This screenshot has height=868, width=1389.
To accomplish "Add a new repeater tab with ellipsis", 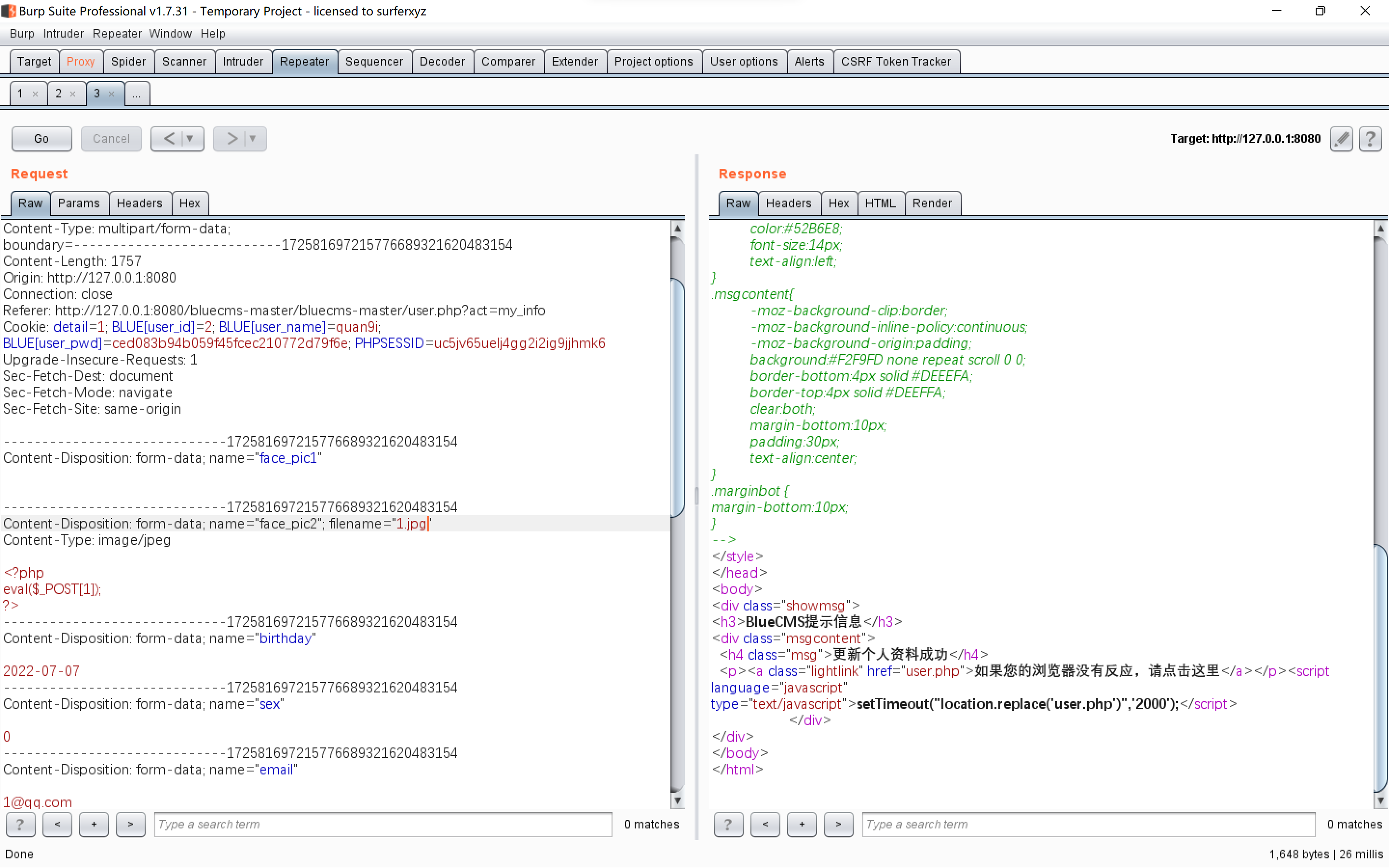I will (x=136, y=94).
